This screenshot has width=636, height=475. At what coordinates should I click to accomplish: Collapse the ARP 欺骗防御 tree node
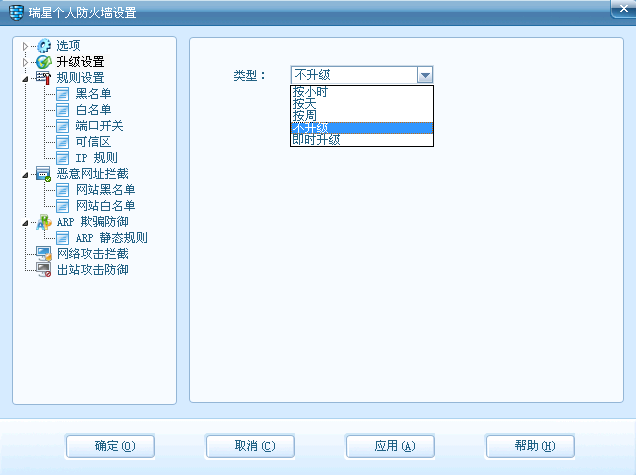pos(25,223)
